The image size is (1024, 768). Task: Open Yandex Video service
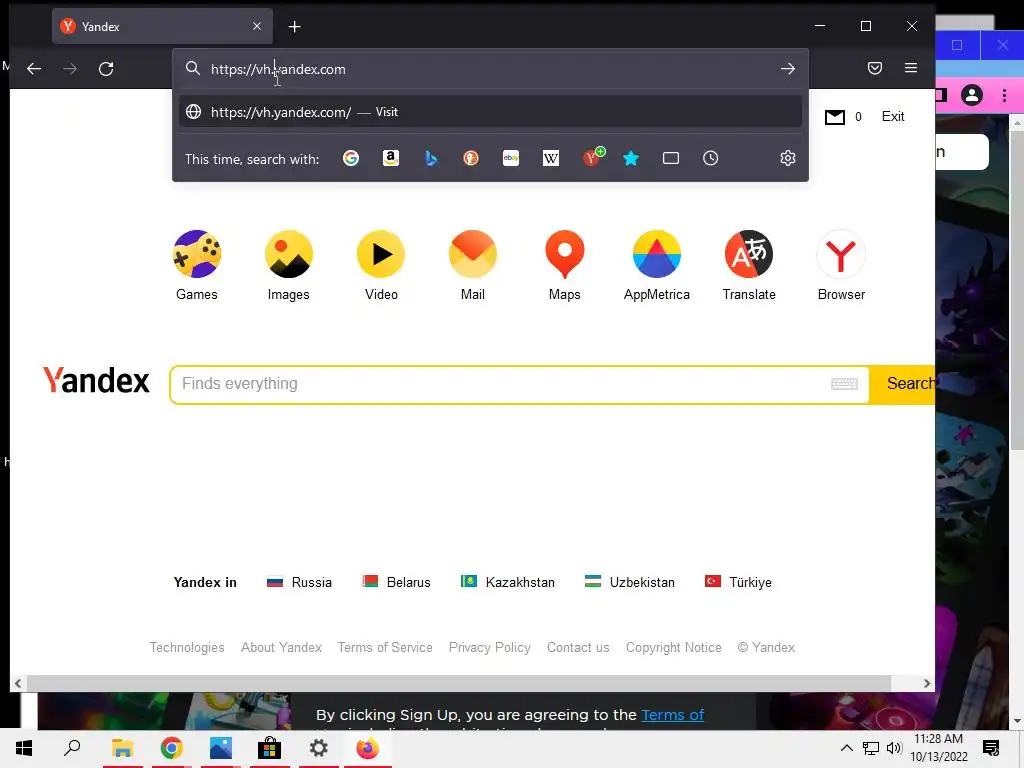(x=381, y=266)
